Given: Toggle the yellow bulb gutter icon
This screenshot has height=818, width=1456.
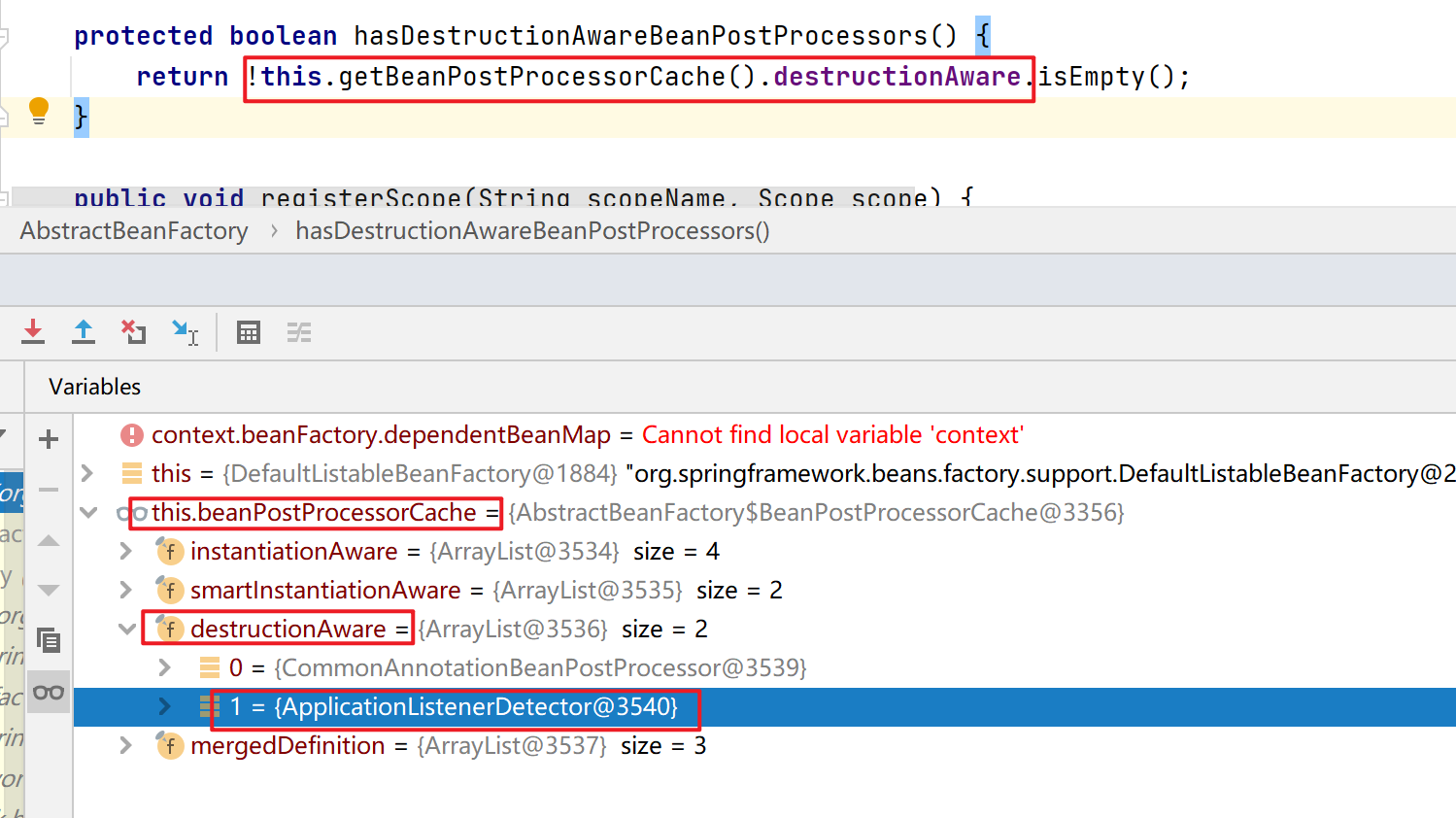Looking at the screenshot, I should point(39,110).
